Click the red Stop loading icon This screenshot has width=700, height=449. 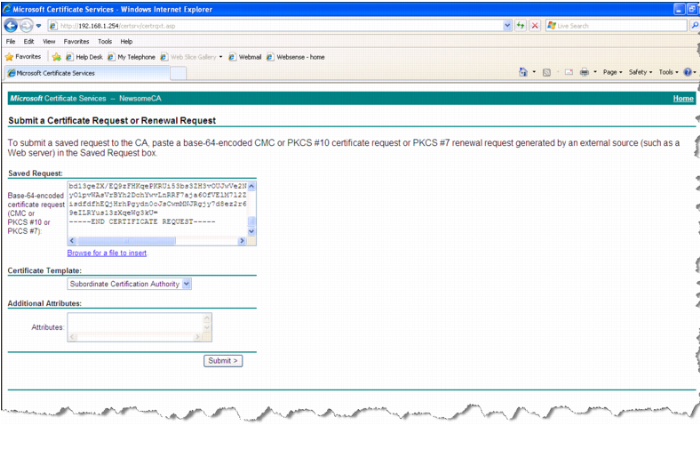point(535,26)
